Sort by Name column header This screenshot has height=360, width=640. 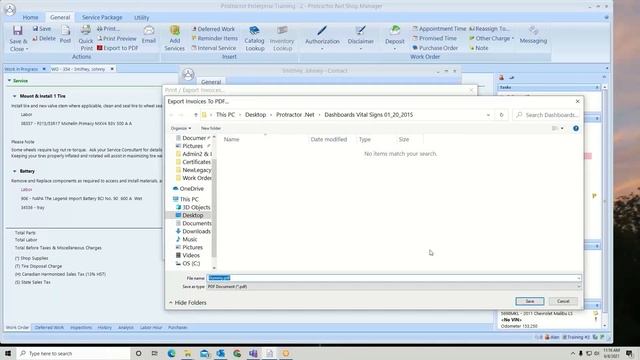pos(231,139)
